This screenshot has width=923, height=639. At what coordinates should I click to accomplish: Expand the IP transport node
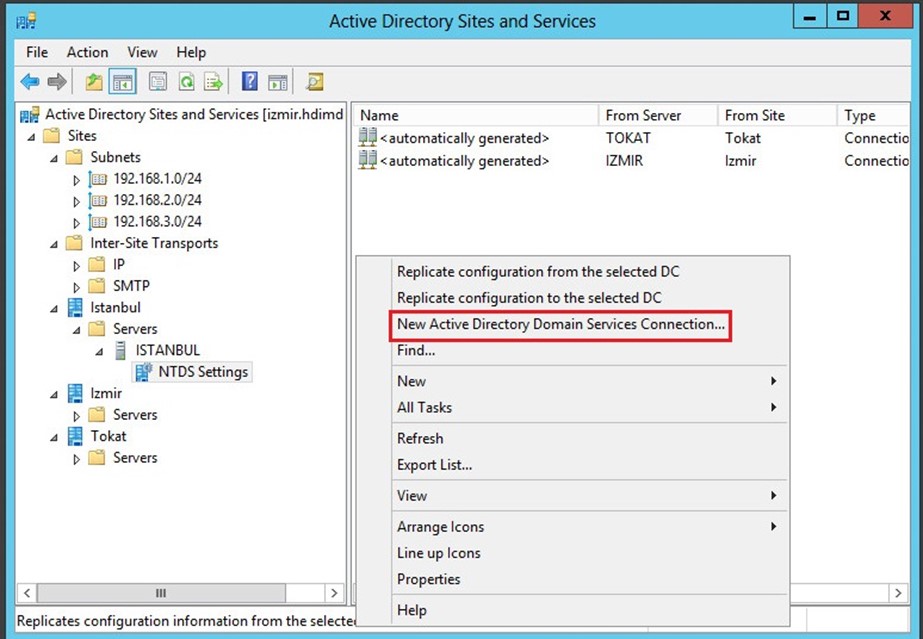[76, 266]
